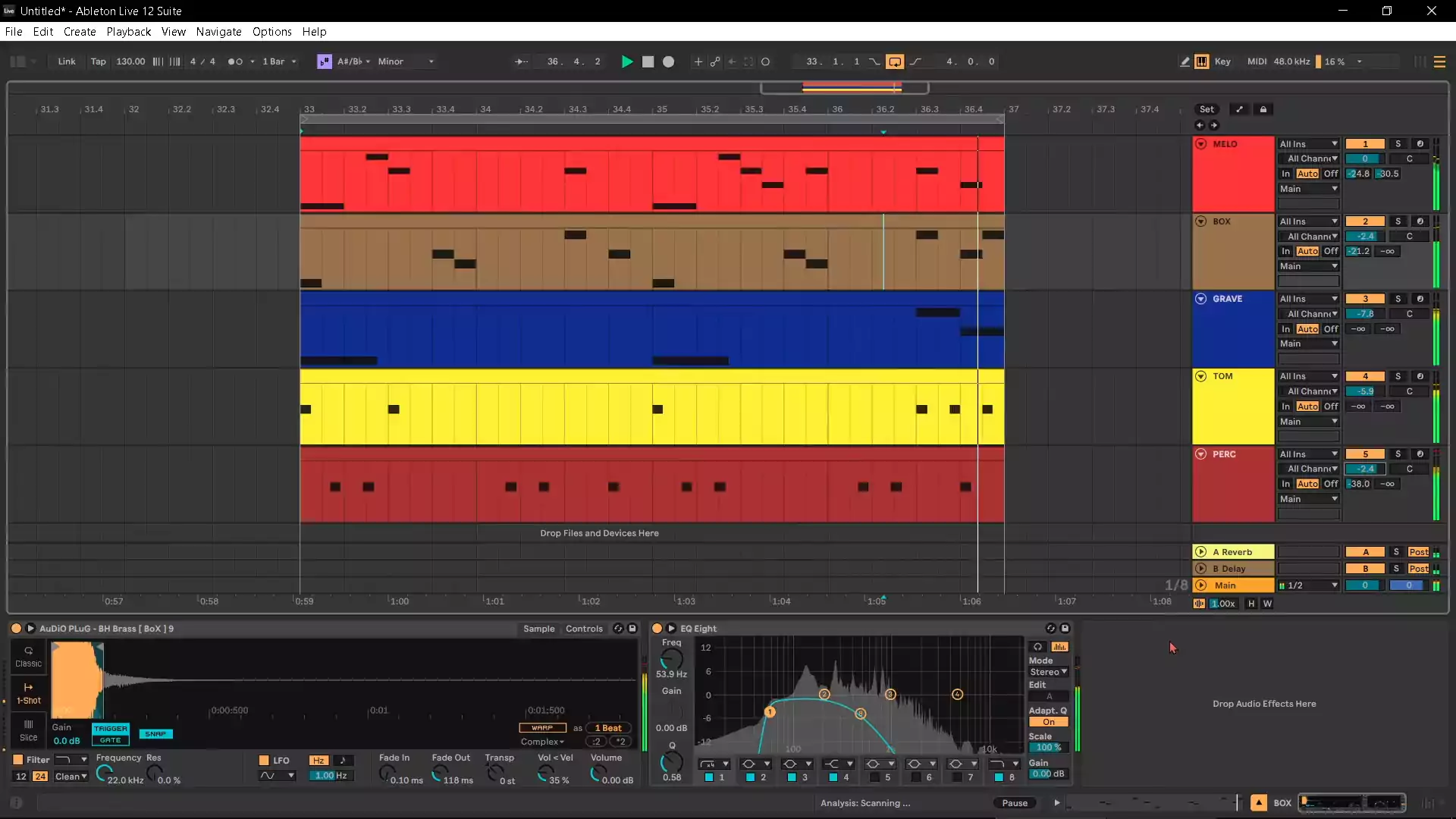Screen dimensions: 1456x819
Task: Click the EQ Eight plugin icon
Action: [657, 627]
